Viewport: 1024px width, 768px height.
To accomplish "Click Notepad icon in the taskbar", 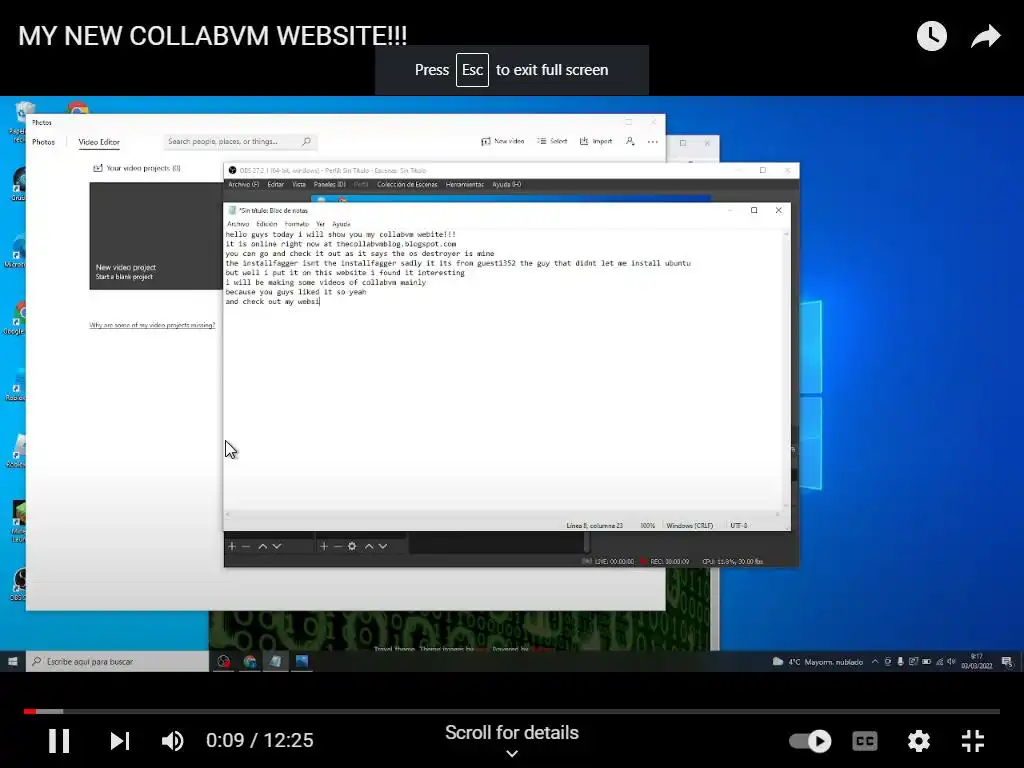I will (276, 662).
